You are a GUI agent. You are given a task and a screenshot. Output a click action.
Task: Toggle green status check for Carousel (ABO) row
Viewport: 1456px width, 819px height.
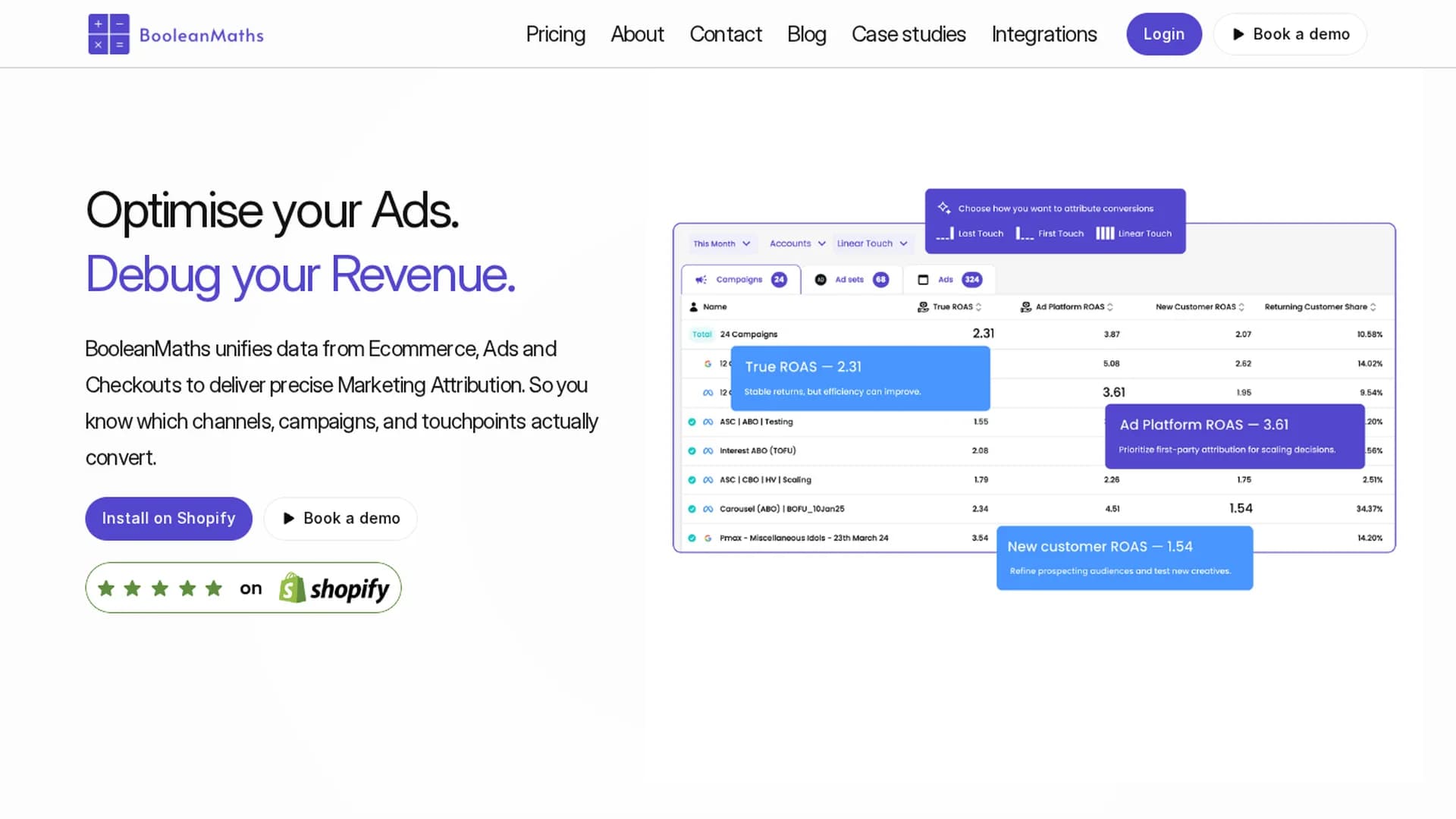692,509
